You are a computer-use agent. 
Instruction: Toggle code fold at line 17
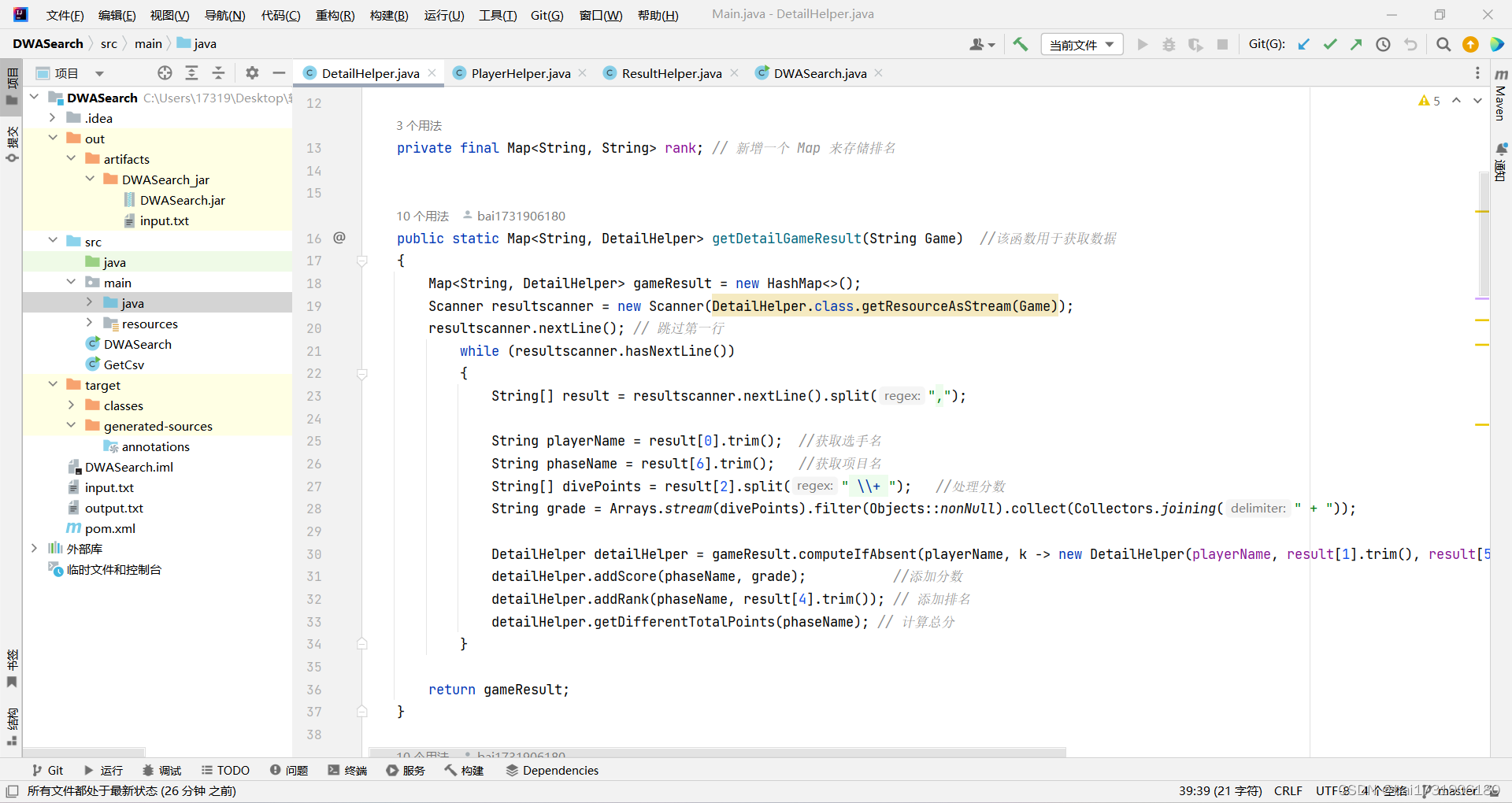[362, 261]
